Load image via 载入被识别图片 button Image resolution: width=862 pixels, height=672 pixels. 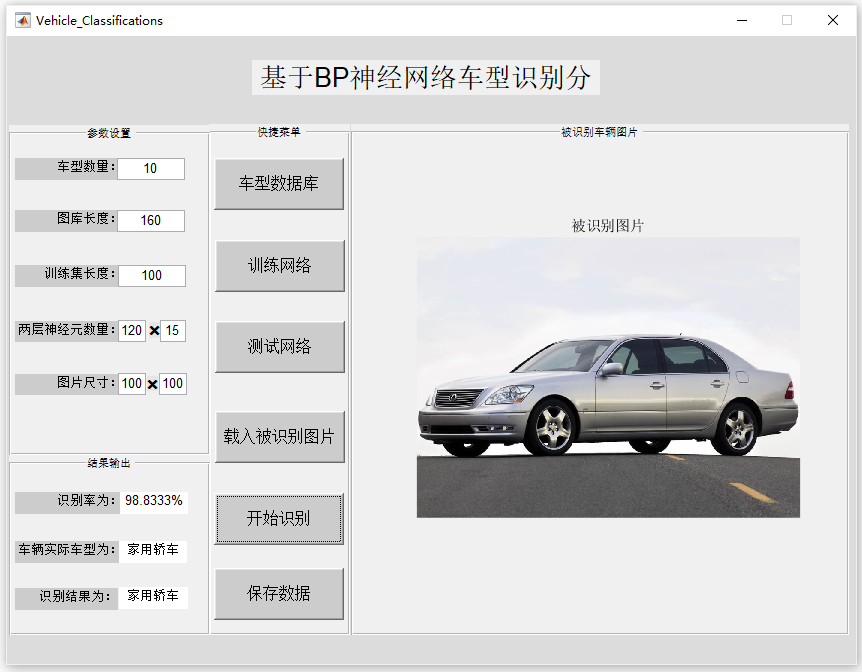(x=279, y=437)
